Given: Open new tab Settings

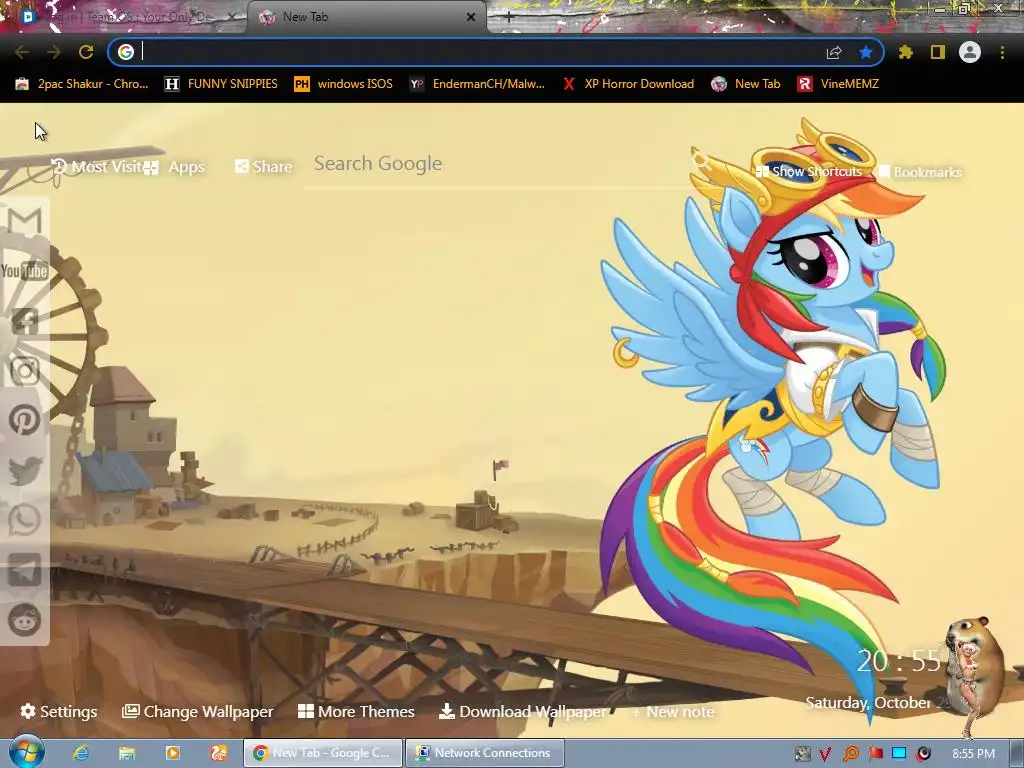Looking at the screenshot, I should tap(59, 711).
